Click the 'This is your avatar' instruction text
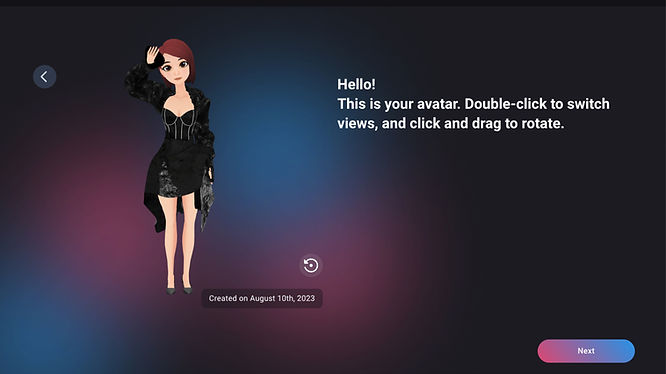Screen dimensions: 666x374 tap(473, 114)
